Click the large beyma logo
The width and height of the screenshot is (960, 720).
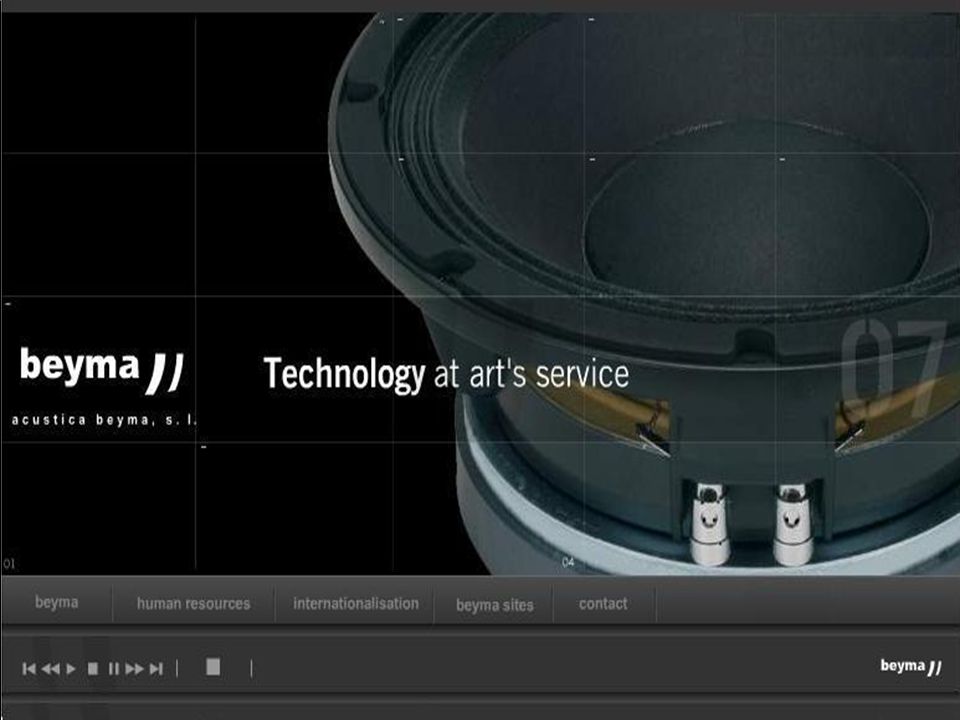click(102, 370)
